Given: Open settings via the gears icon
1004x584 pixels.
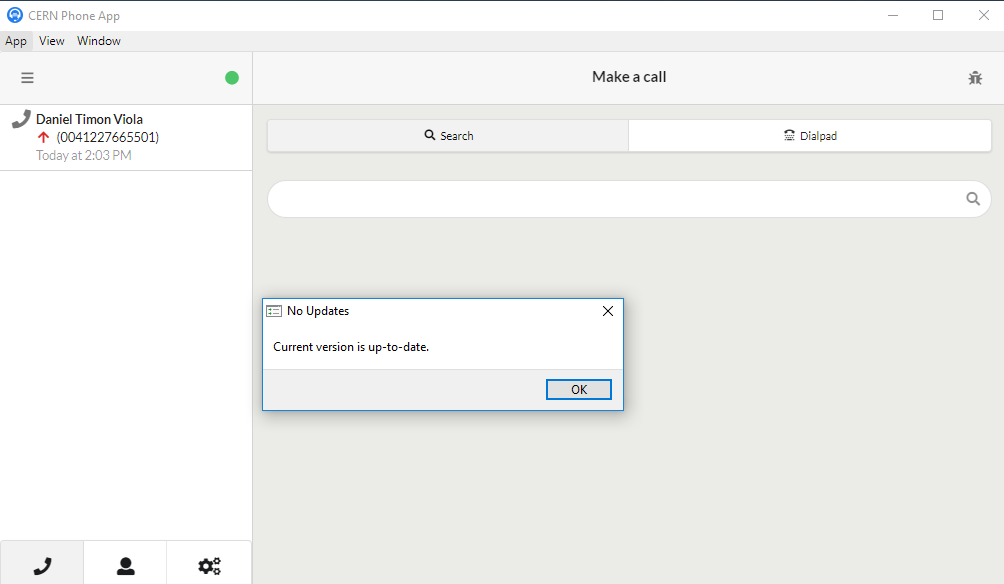Looking at the screenshot, I should tap(209, 566).
